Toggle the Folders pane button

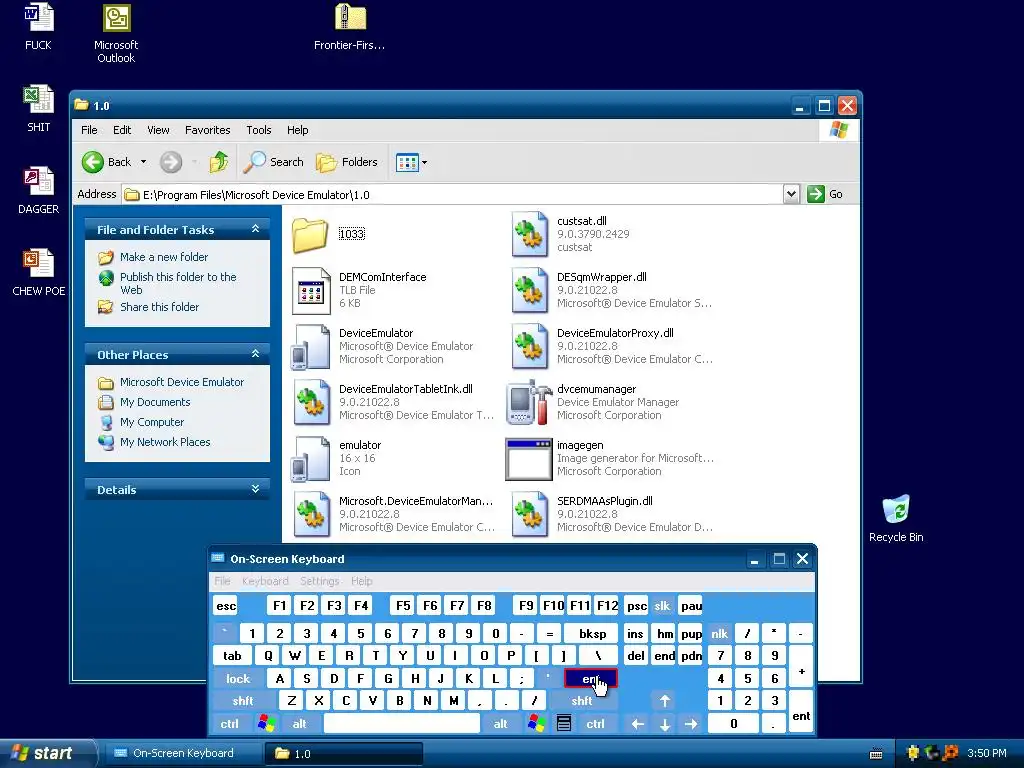[347, 162]
